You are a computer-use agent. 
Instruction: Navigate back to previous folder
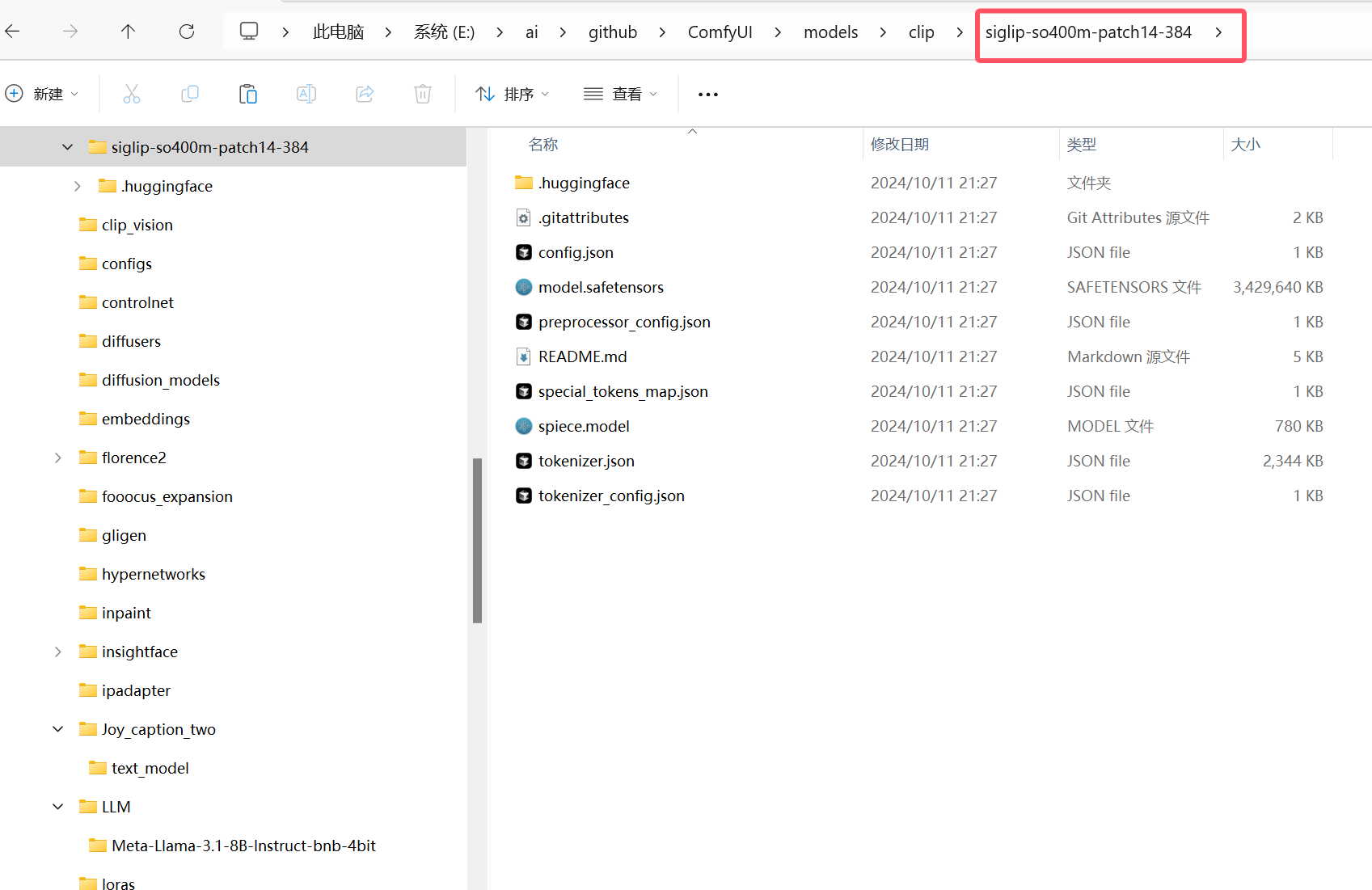(13, 32)
